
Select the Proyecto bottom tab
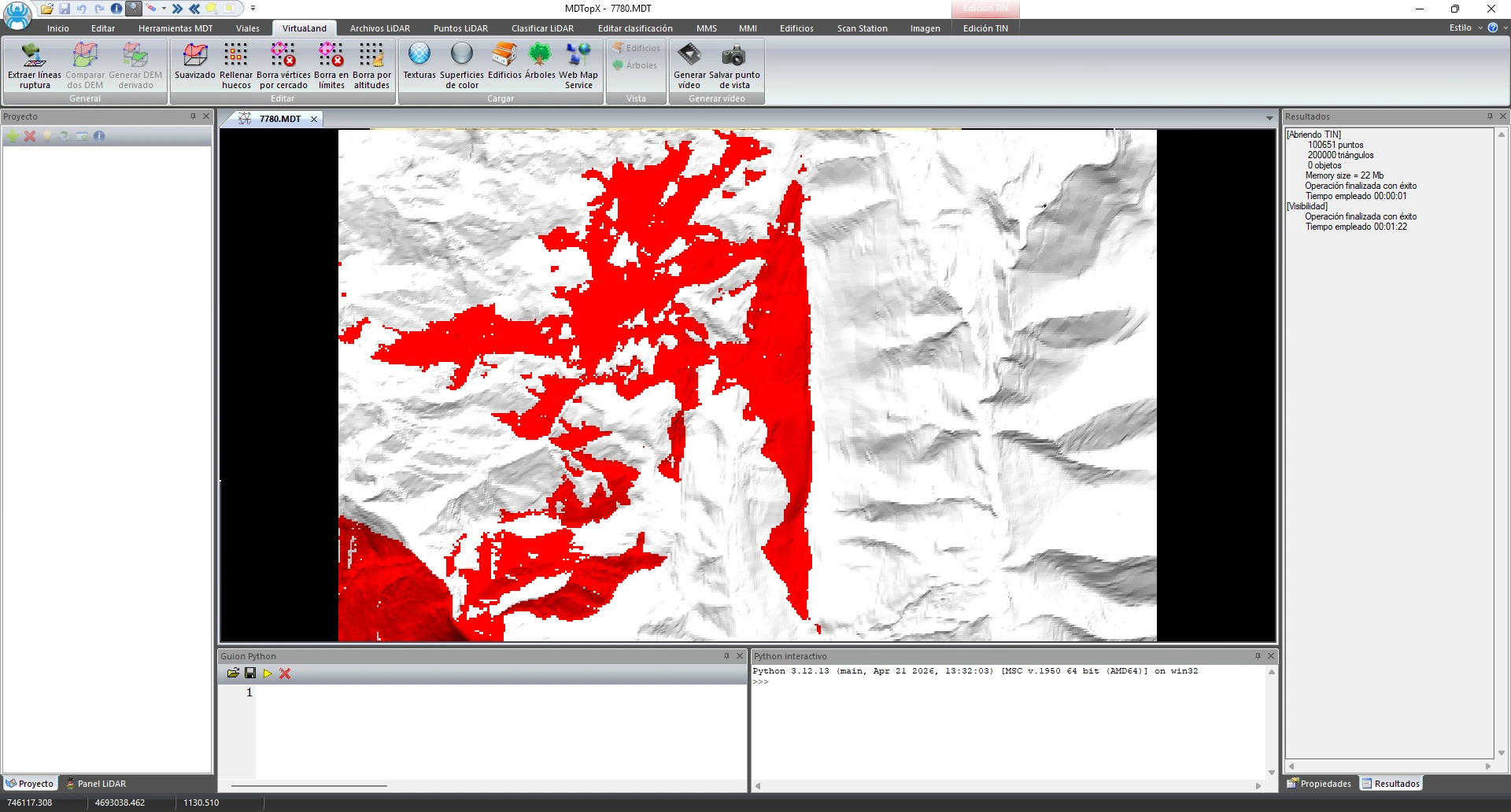(x=30, y=784)
